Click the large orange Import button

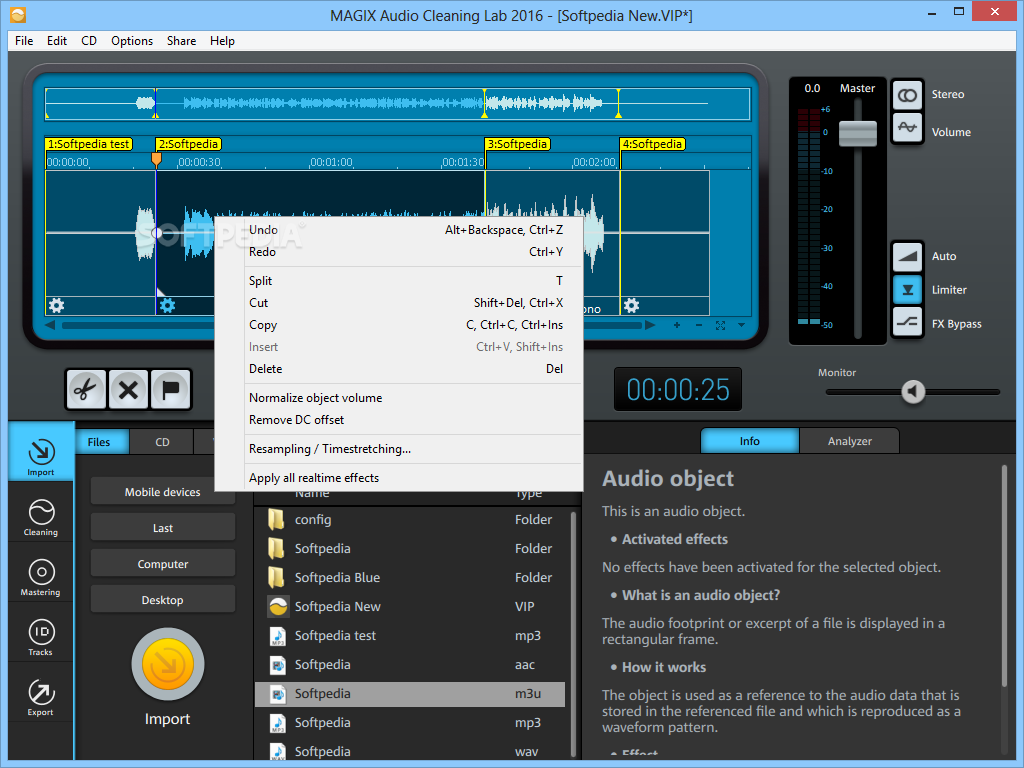tap(168, 664)
